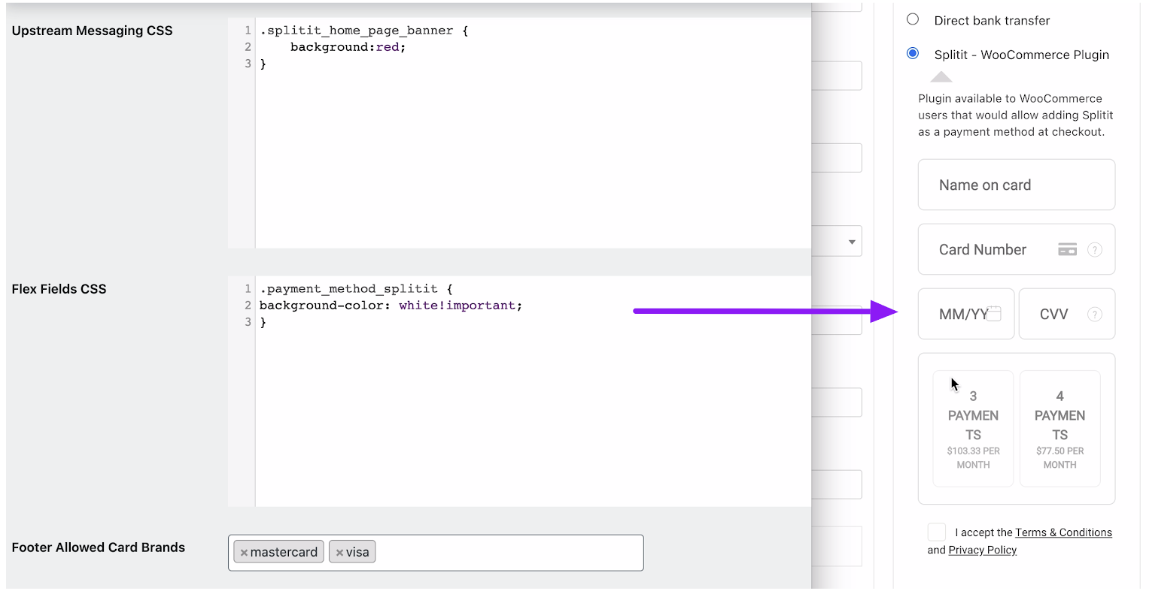Click '.payment_method_splitit' selector text
This screenshot has width=1150, height=612.
348,288
